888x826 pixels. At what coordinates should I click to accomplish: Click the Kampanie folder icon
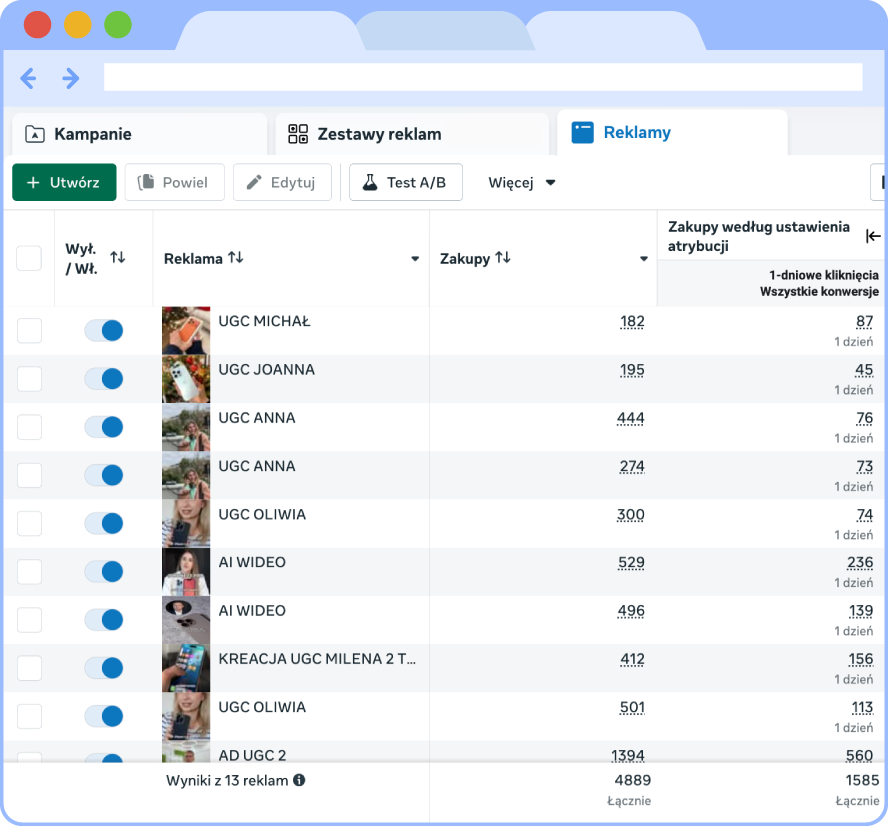(35, 134)
